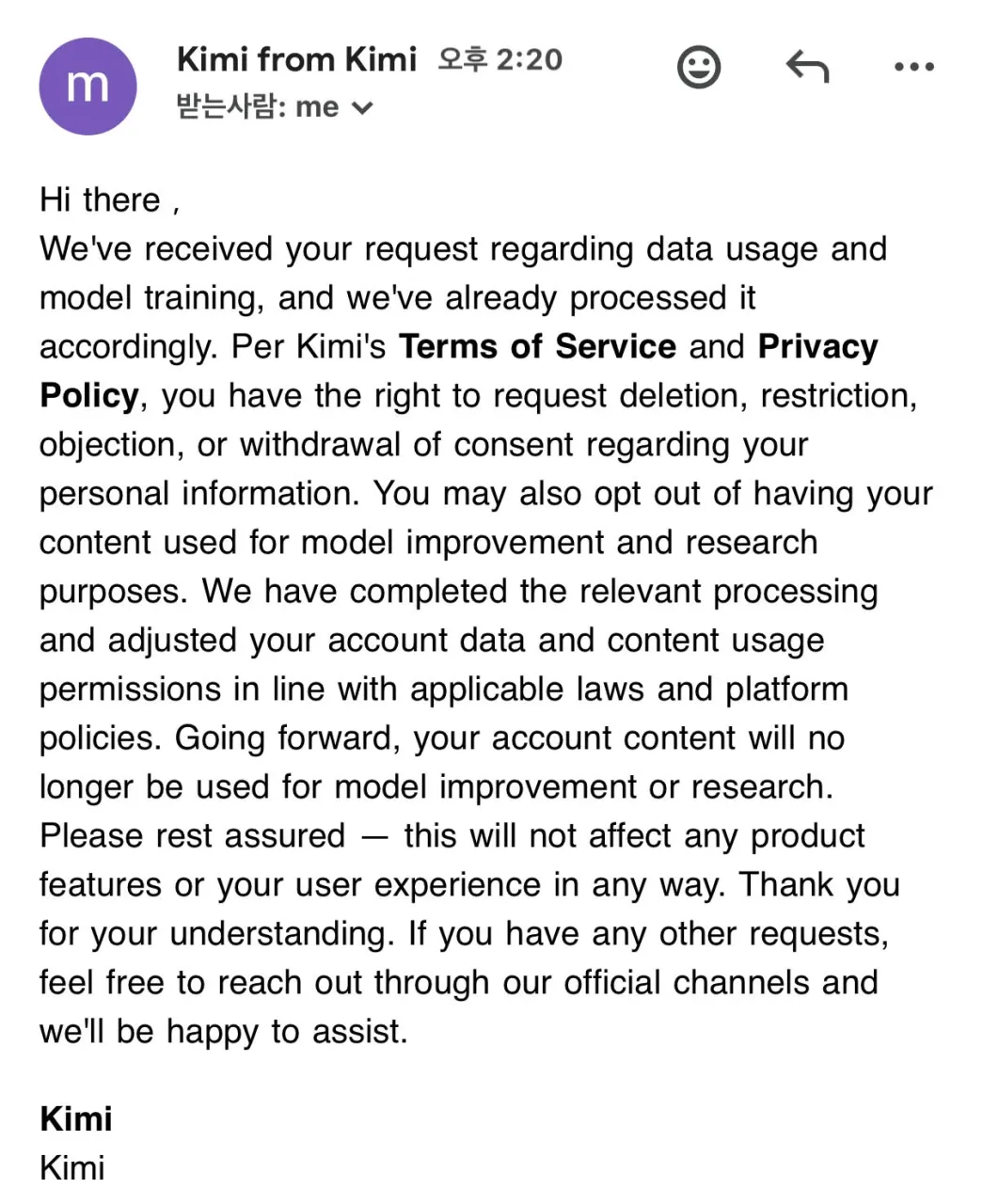Expand recipient details chevron beside "me"

362,108
